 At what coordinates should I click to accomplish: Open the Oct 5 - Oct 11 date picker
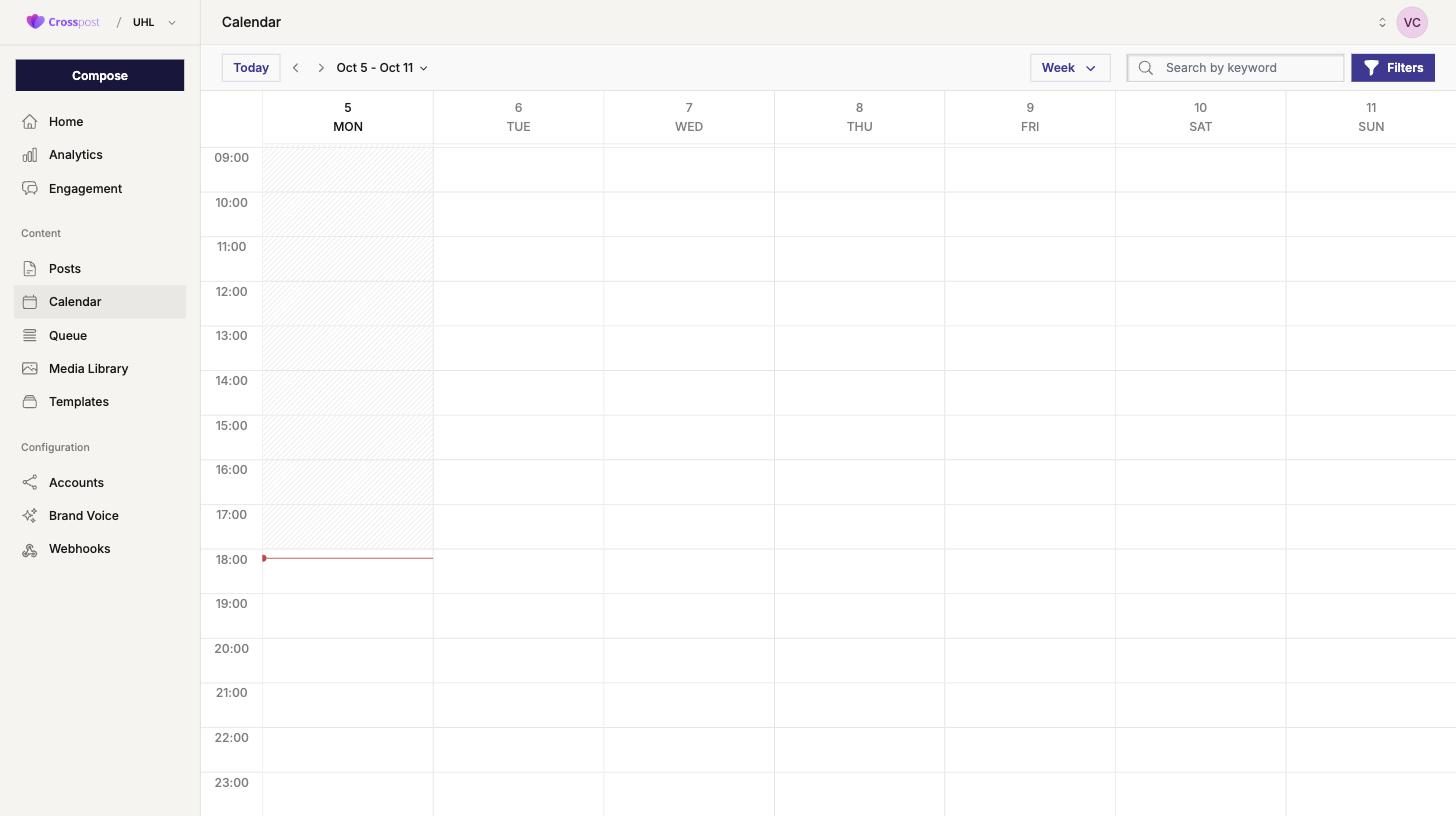tap(382, 68)
